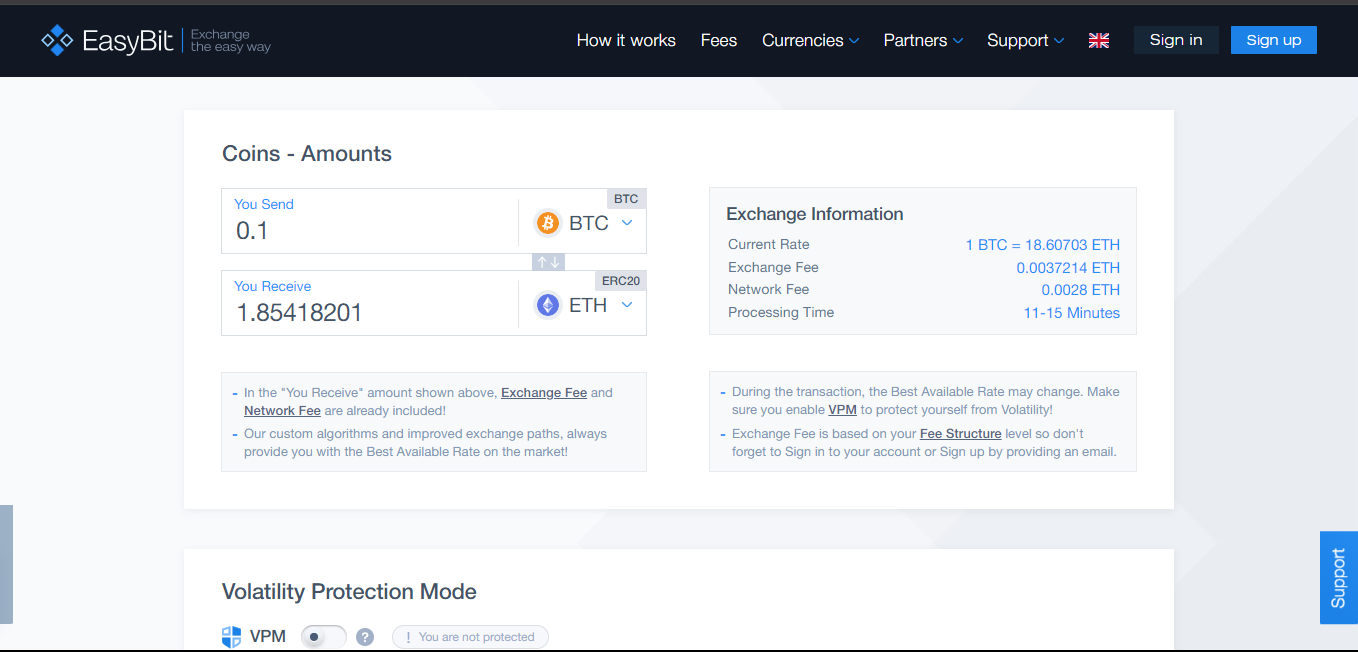Click the VPM shield icon
Viewport: 1358px width, 652px height.
coord(232,636)
